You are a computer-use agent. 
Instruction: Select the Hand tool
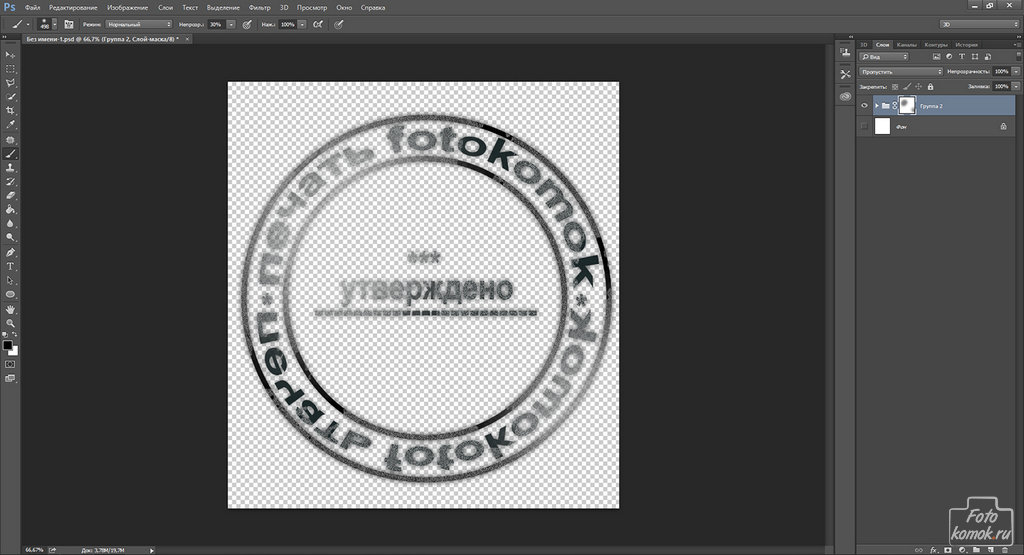click(x=10, y=309)
